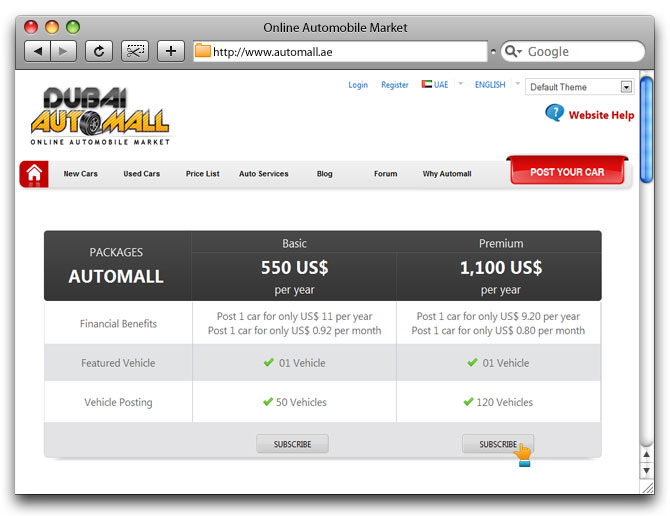Click the green check next to 120 Vehicles

pos(468,402)
